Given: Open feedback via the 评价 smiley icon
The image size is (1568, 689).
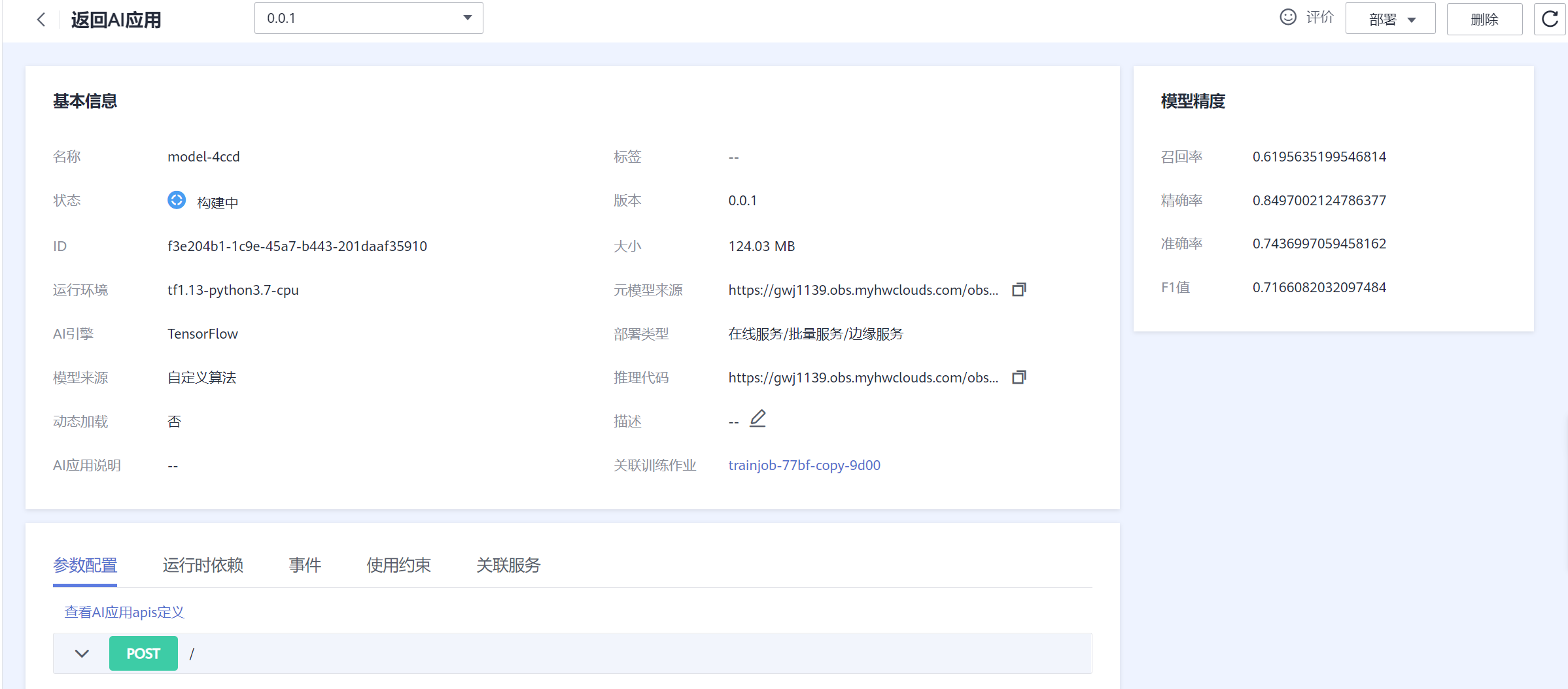Looking at the screenshot, I should tap(1287, 17).
